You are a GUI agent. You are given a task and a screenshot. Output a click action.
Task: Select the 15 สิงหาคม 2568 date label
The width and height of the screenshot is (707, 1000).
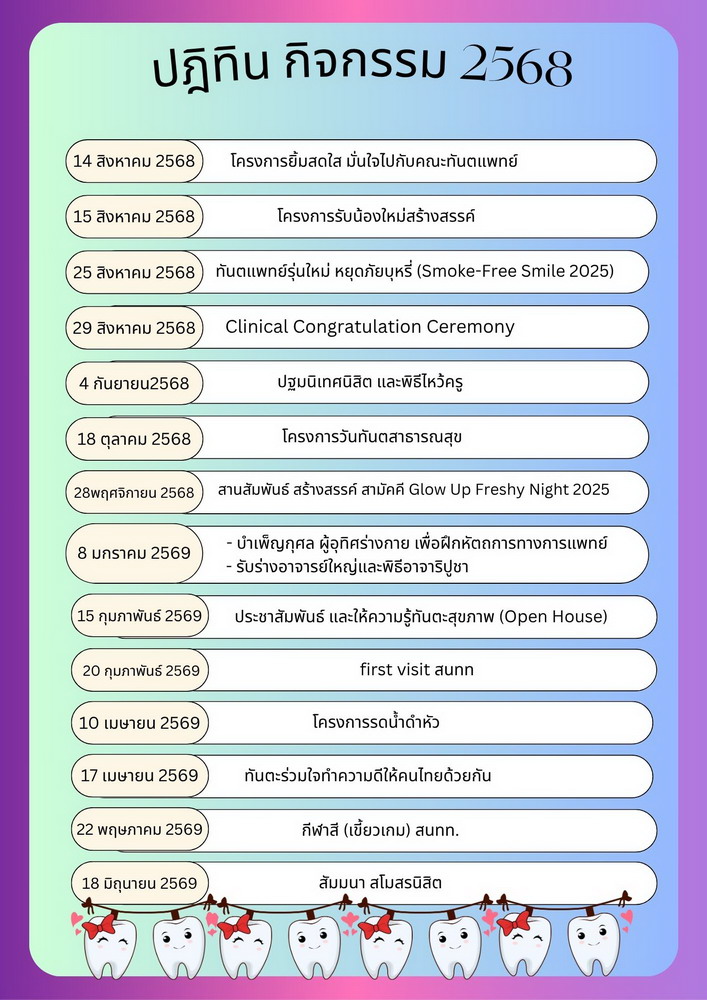pos(134,216)
